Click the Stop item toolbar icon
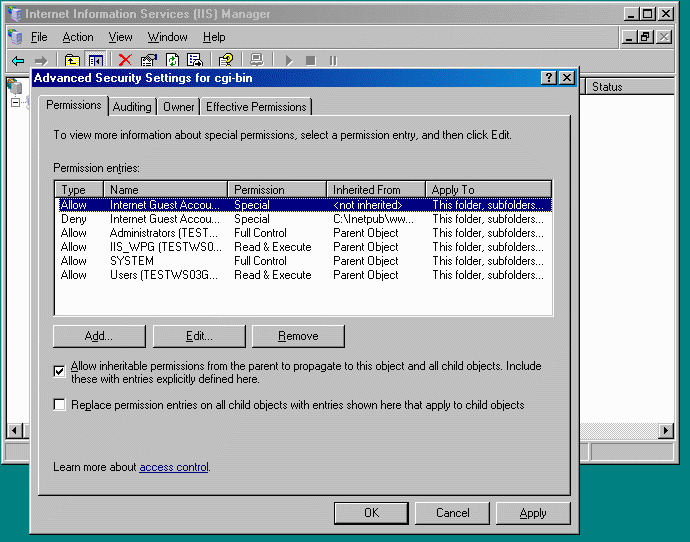This screenshot has height=542, width=690. [311, 60]
